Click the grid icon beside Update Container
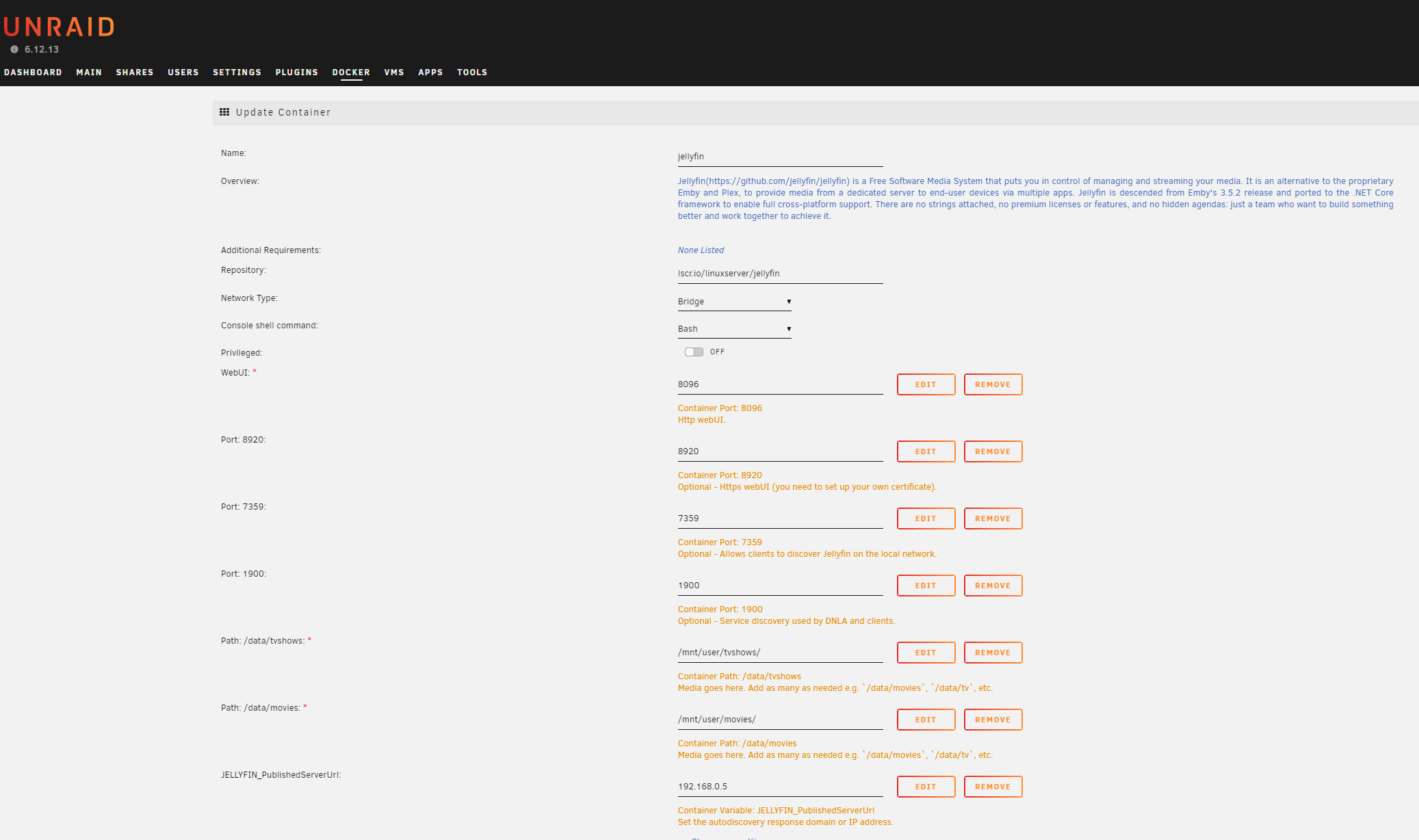Viewport: 1419px width, 840px height. 224,112
